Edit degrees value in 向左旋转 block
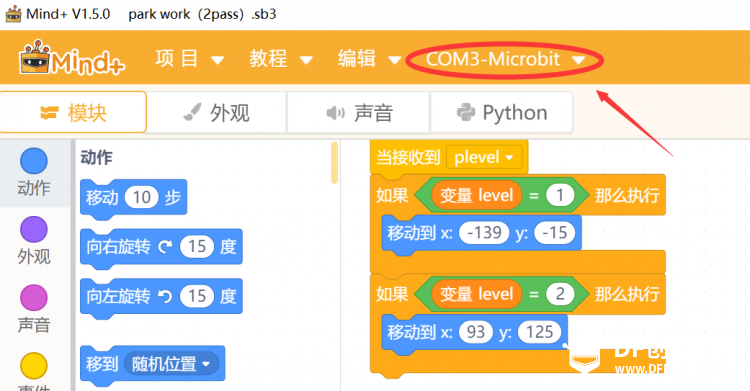The height and width of the screenshot is (391, 750). click(197, 296)
